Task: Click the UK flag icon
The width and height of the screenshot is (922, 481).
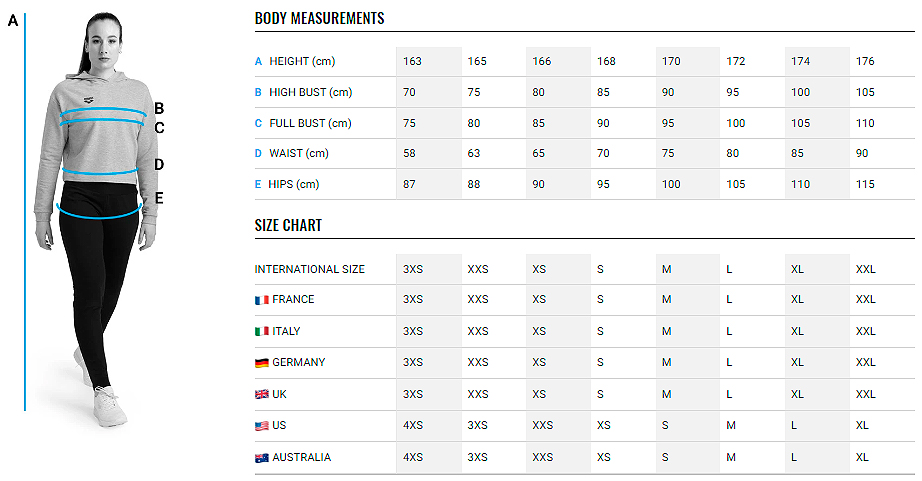Action: [x=262, y=395]
